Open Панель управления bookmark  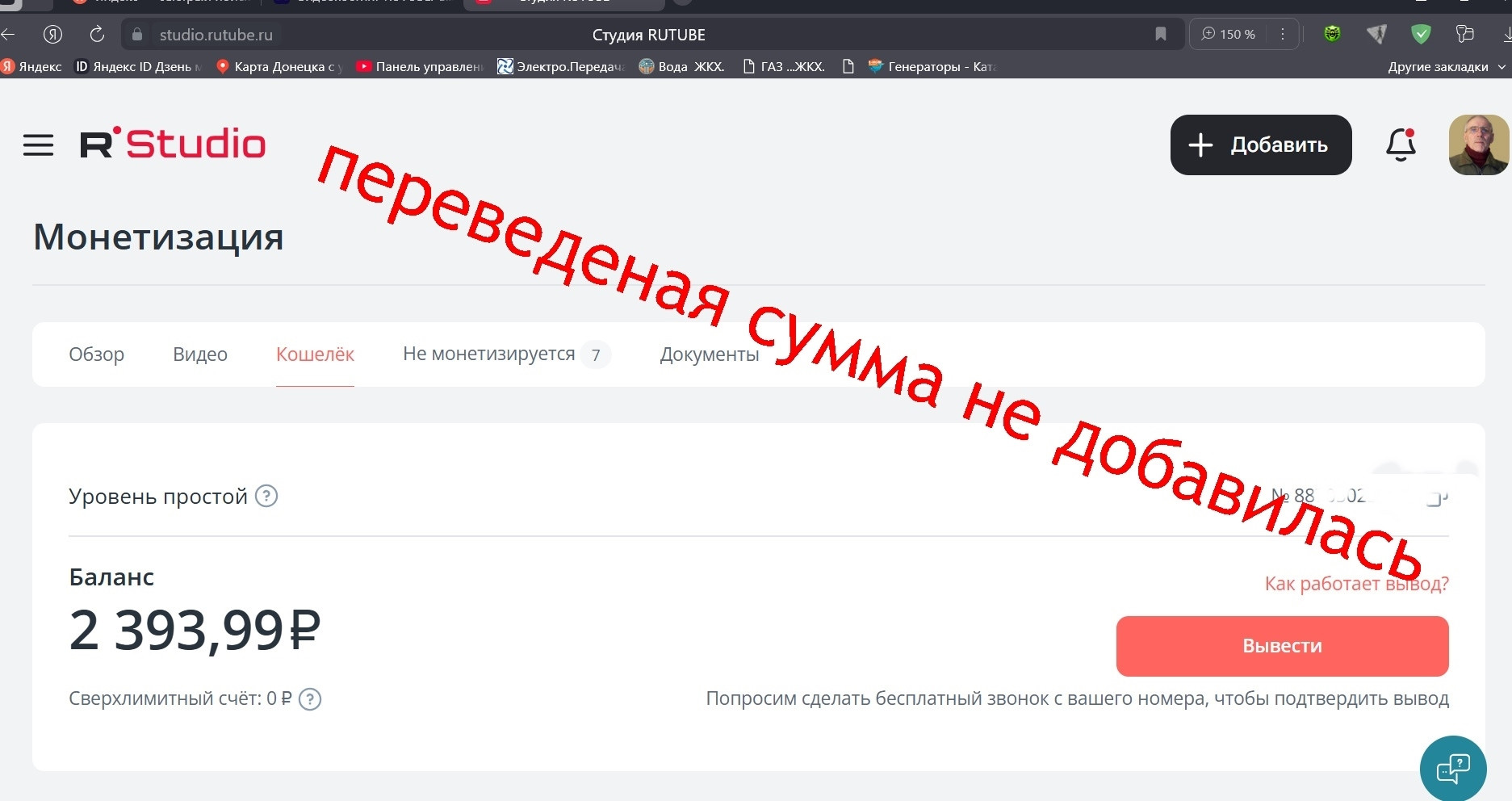420,66
